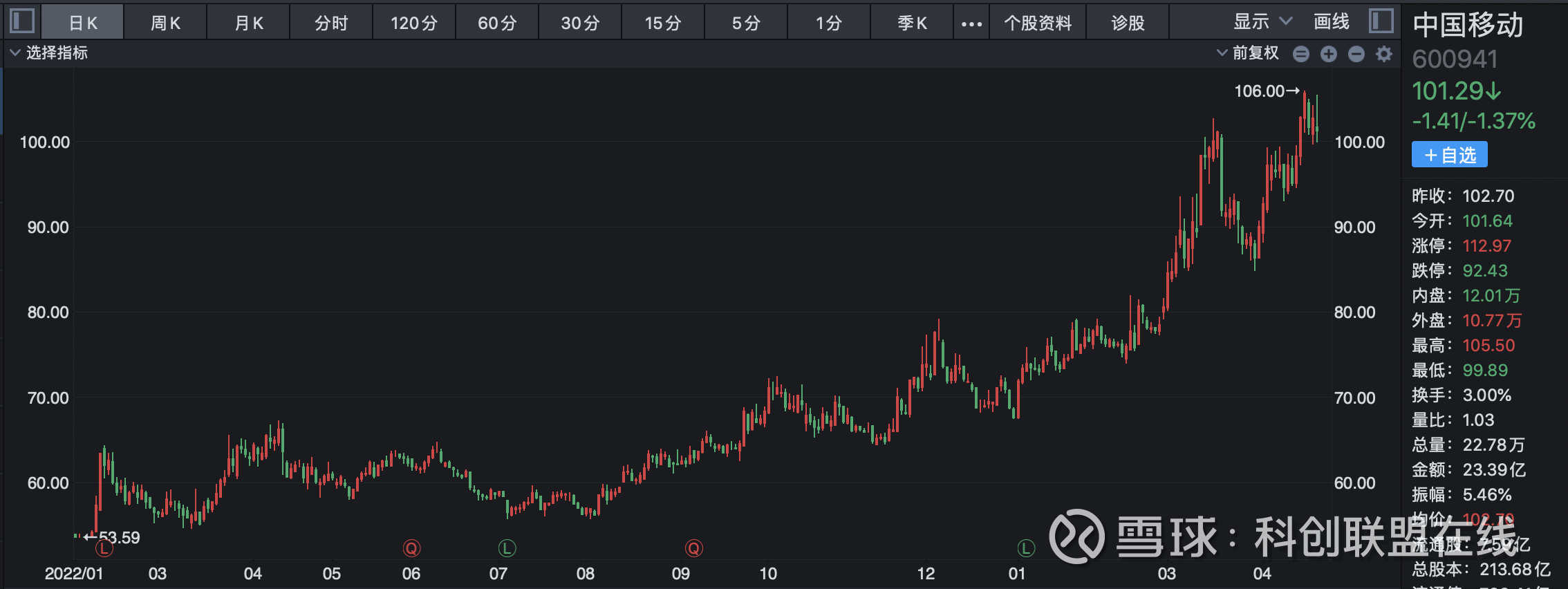Click the stock code 600941

(1455, 59)
